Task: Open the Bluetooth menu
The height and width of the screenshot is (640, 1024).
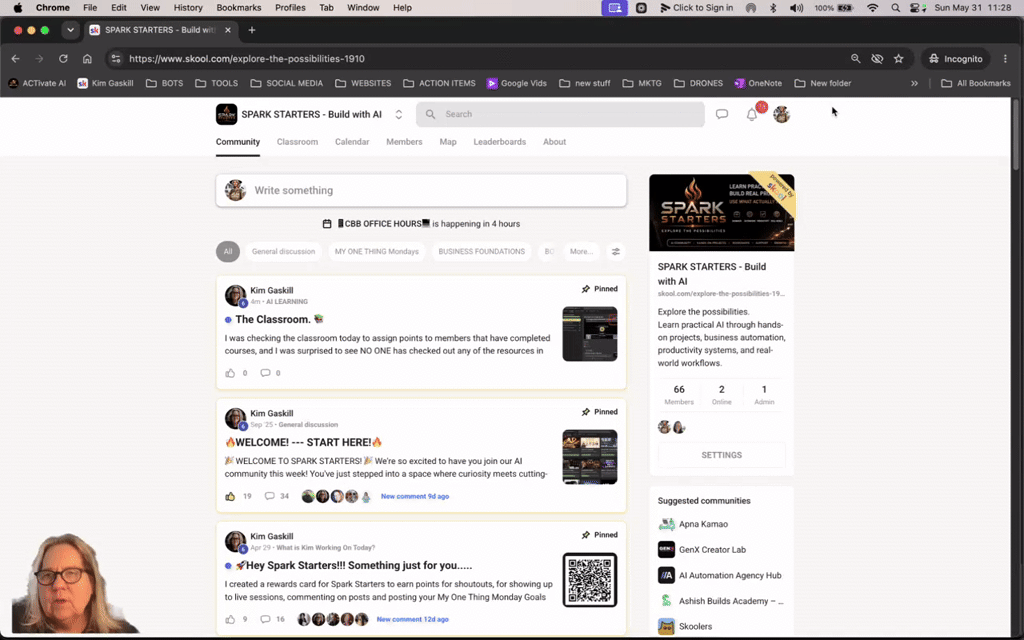Action: click(773, 8)
